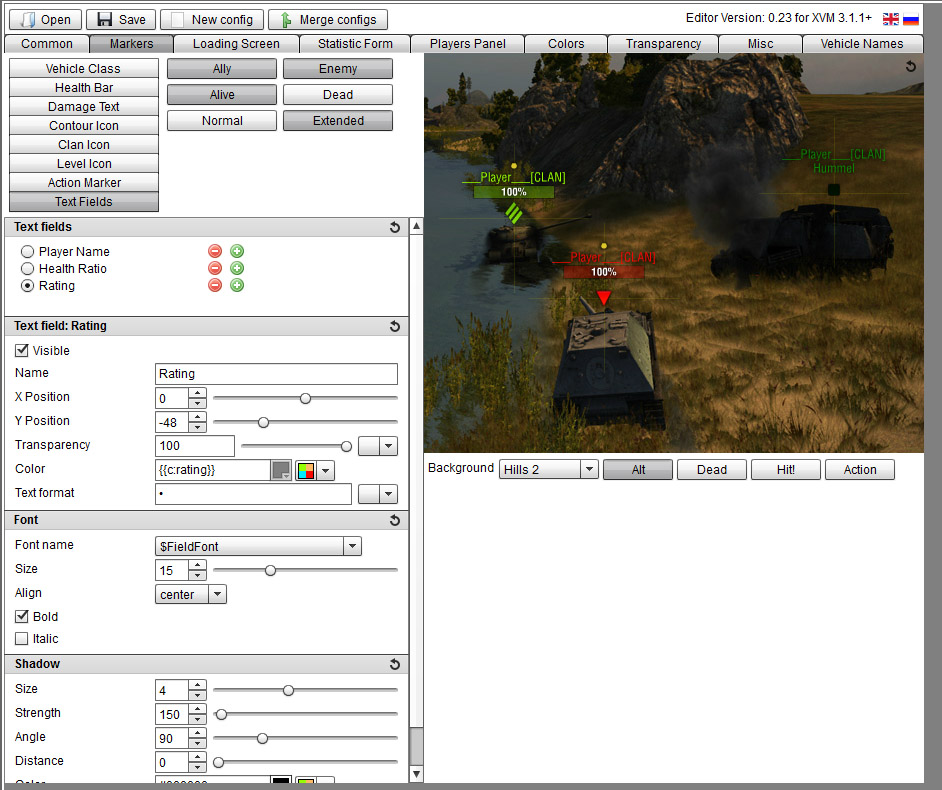Viewport: 942px width, 790px height.
Task: Open the Color palette dropdown arrow
Action: pyautogui.click(x=326, y=470)
